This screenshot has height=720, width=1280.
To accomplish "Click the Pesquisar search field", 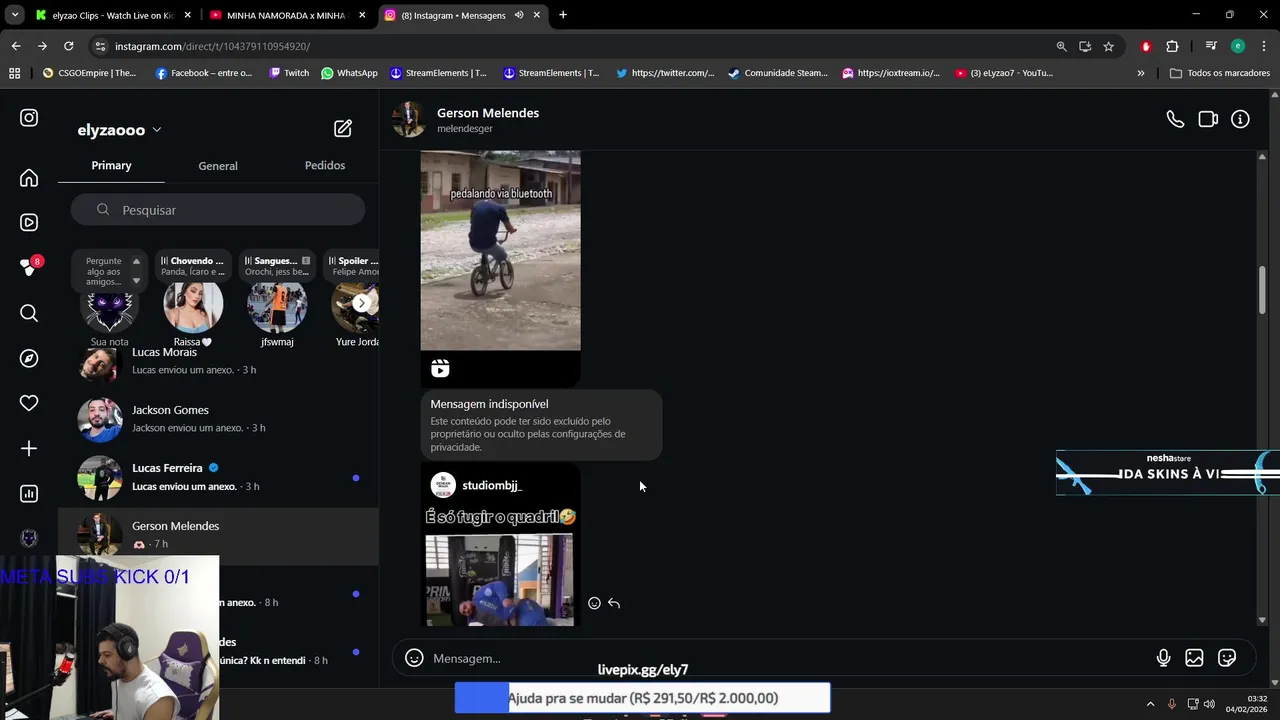I will (218, 210).
